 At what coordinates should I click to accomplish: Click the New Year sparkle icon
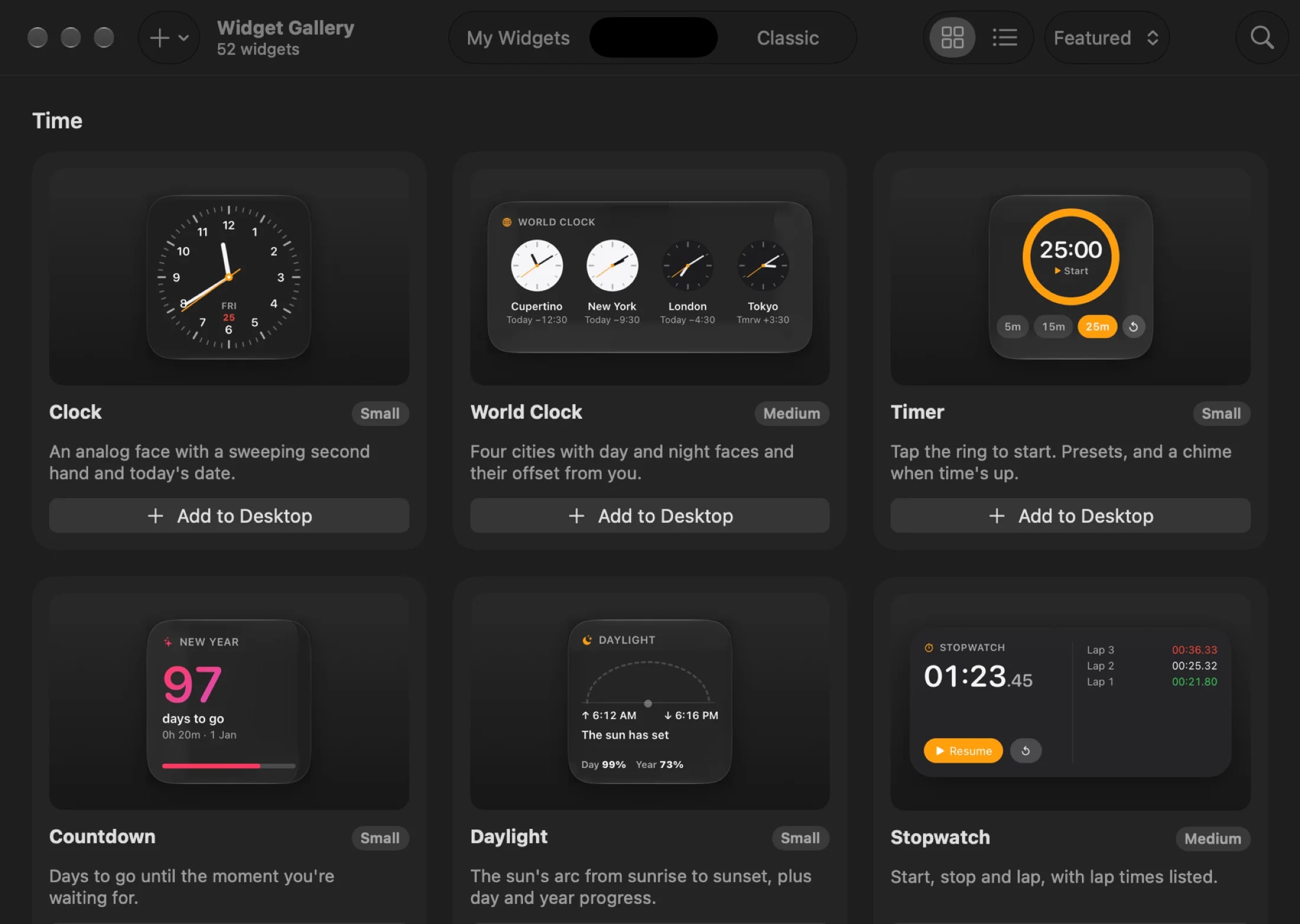[168, 642]
